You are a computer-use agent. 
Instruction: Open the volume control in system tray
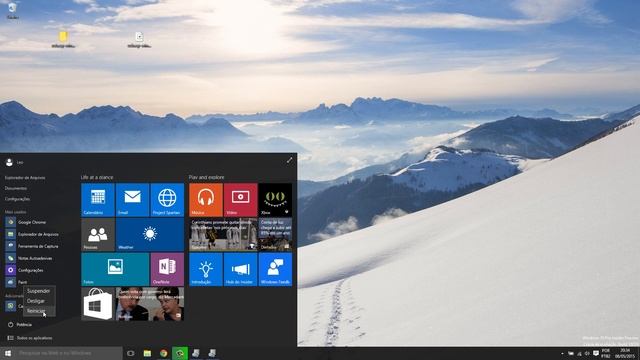587,354
